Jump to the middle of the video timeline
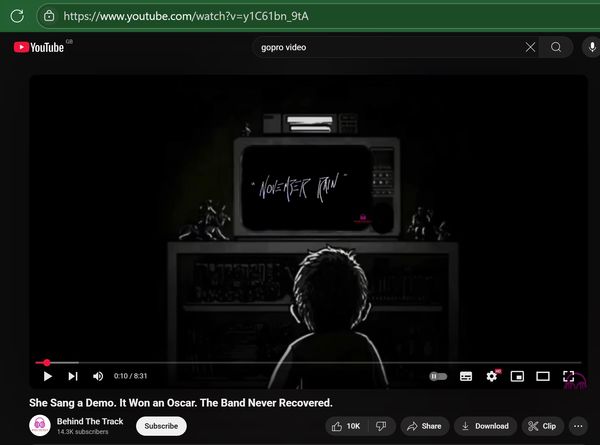600x445 pixels. point(308,362)
